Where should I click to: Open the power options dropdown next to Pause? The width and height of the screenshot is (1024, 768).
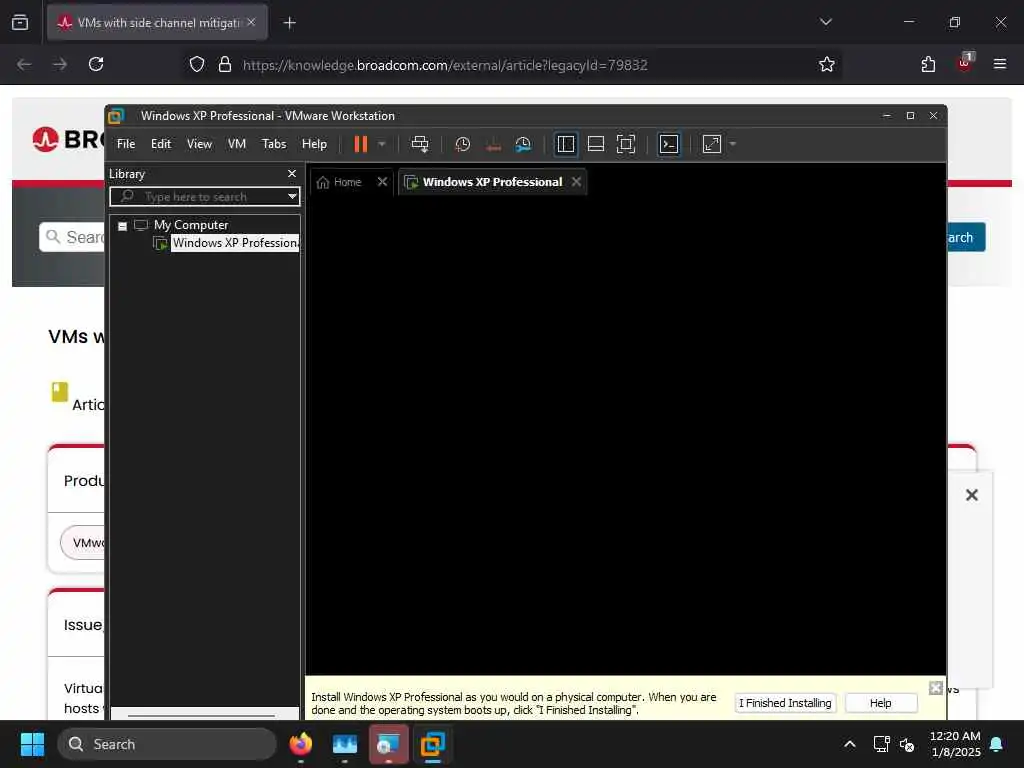point(382,144)
